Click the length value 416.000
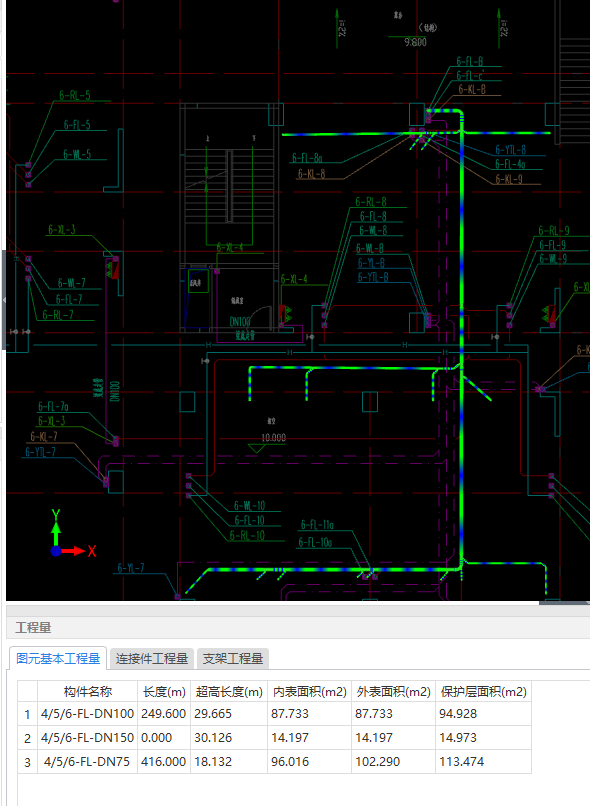This screenshot has width=590, height=806. coord(163,761)
